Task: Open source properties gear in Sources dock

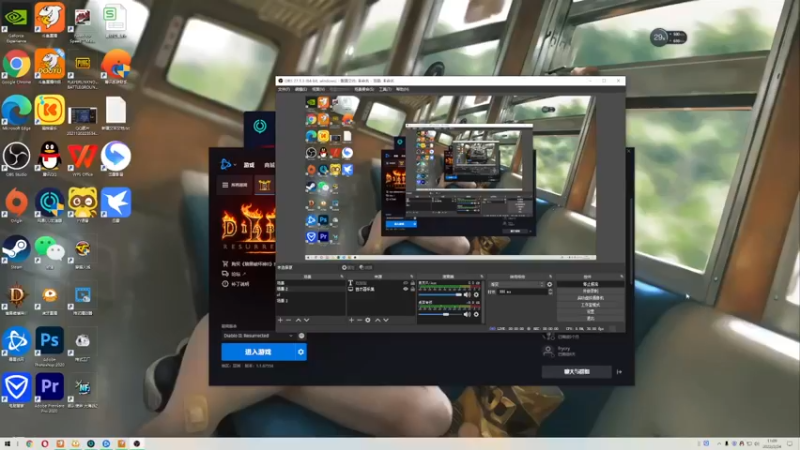Action: point(368,320)
